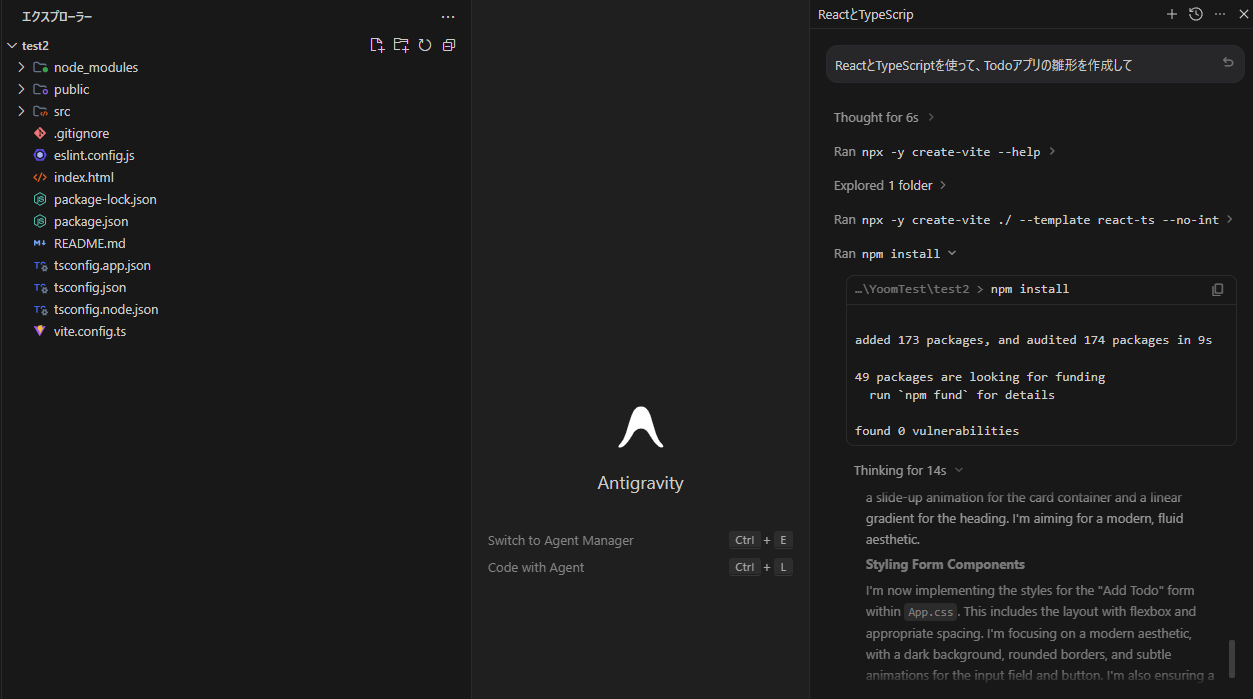Start a new chat with plus icon
Image resolution: width=1253 pixels, height=699 pixels.
(x=1172, y=14)
